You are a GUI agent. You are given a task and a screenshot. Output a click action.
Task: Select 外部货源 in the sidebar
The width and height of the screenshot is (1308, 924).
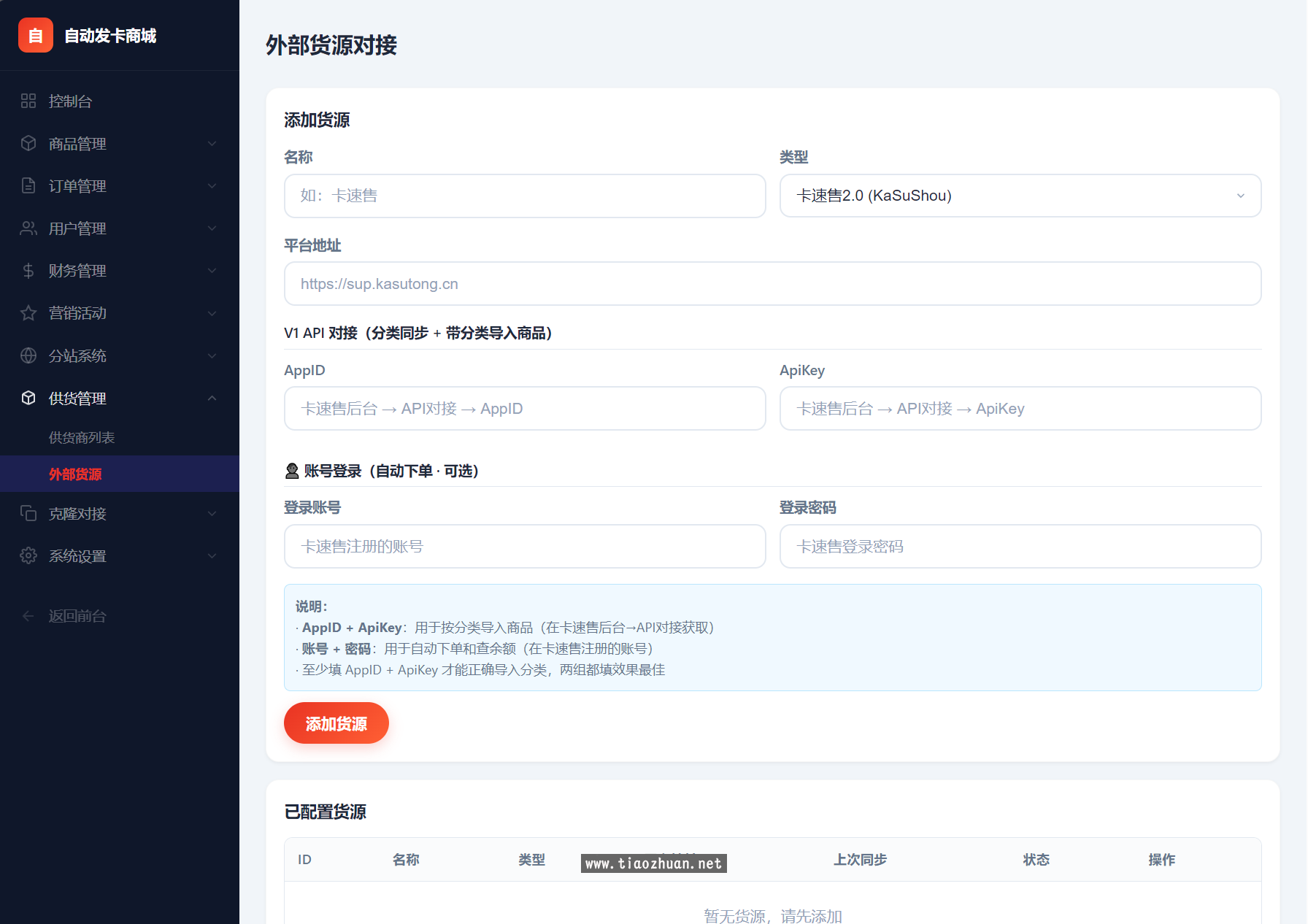(x=75, y=474)
